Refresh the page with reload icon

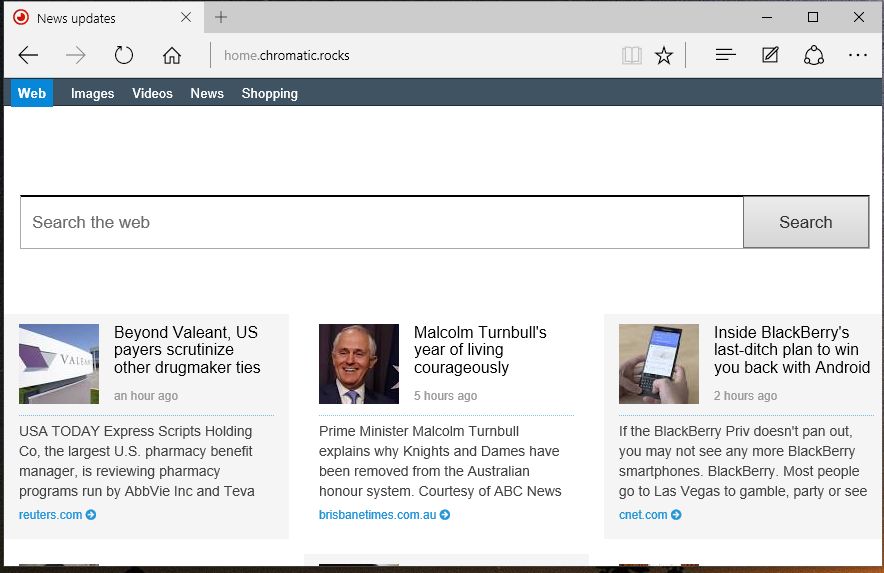click(123, 55)
